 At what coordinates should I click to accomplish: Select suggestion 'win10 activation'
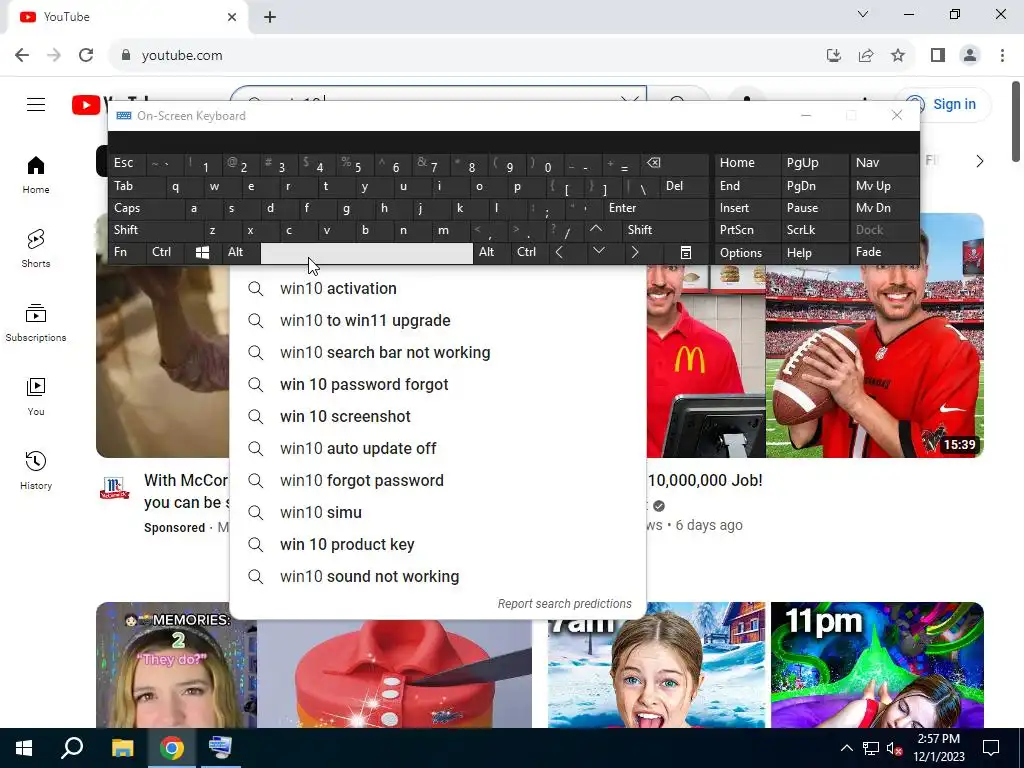[438, 289]
